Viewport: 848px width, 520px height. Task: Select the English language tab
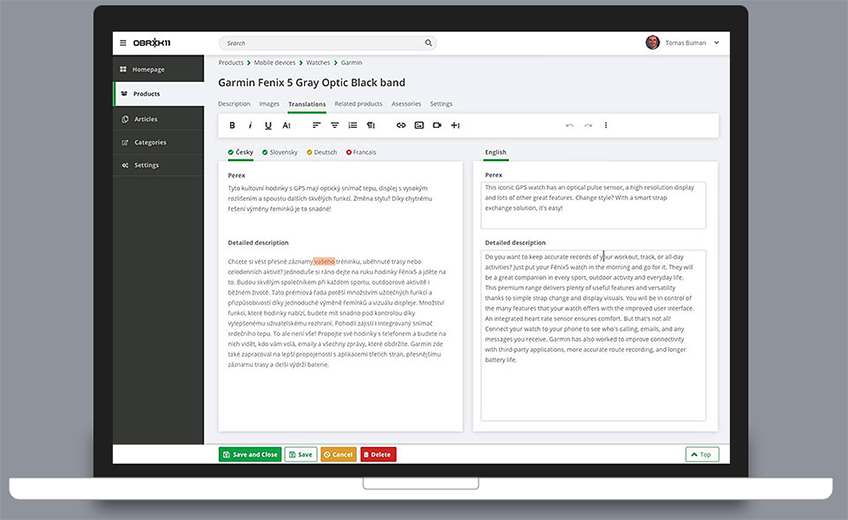[x=495, y=152]
